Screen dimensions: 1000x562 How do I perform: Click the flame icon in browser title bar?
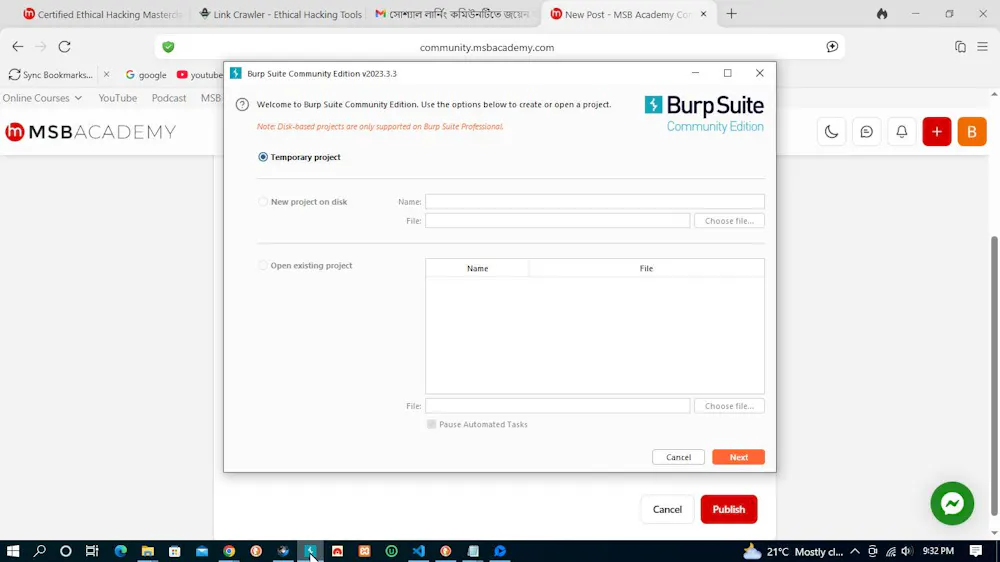coord(882,14)
